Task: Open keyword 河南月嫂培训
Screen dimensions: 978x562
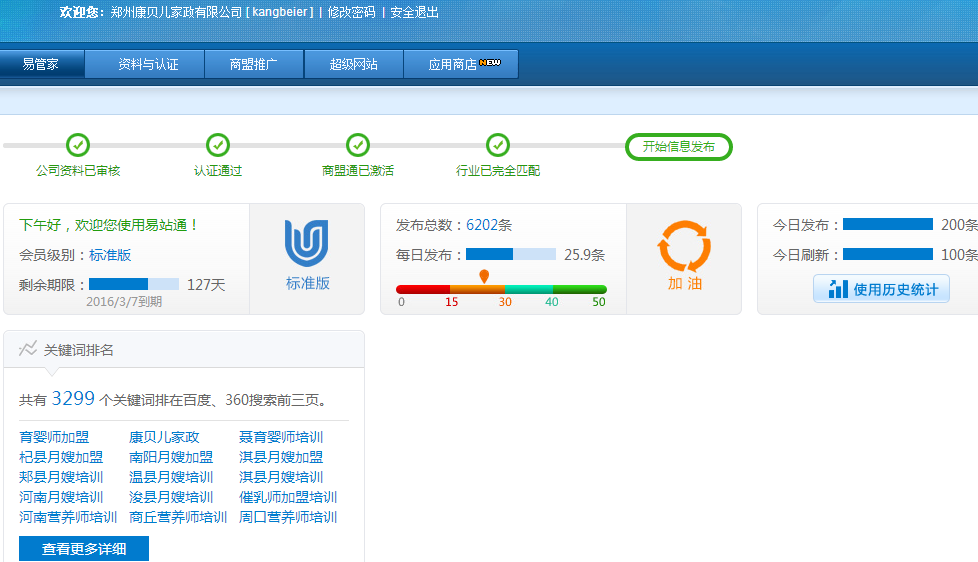Action: tap(61, 497)
